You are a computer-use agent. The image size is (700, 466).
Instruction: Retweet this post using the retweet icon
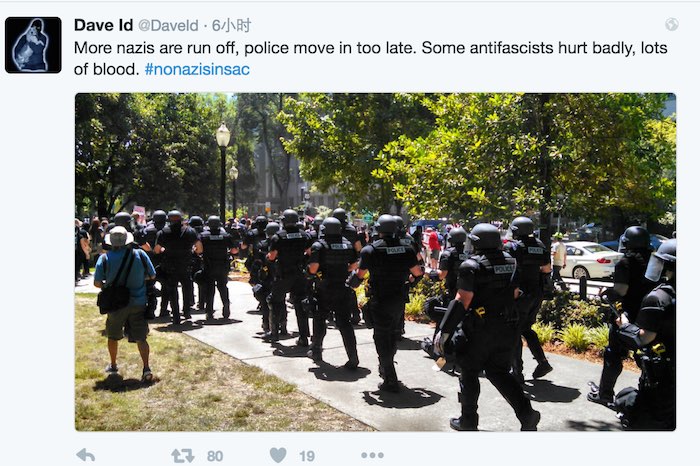click(183, 455)
